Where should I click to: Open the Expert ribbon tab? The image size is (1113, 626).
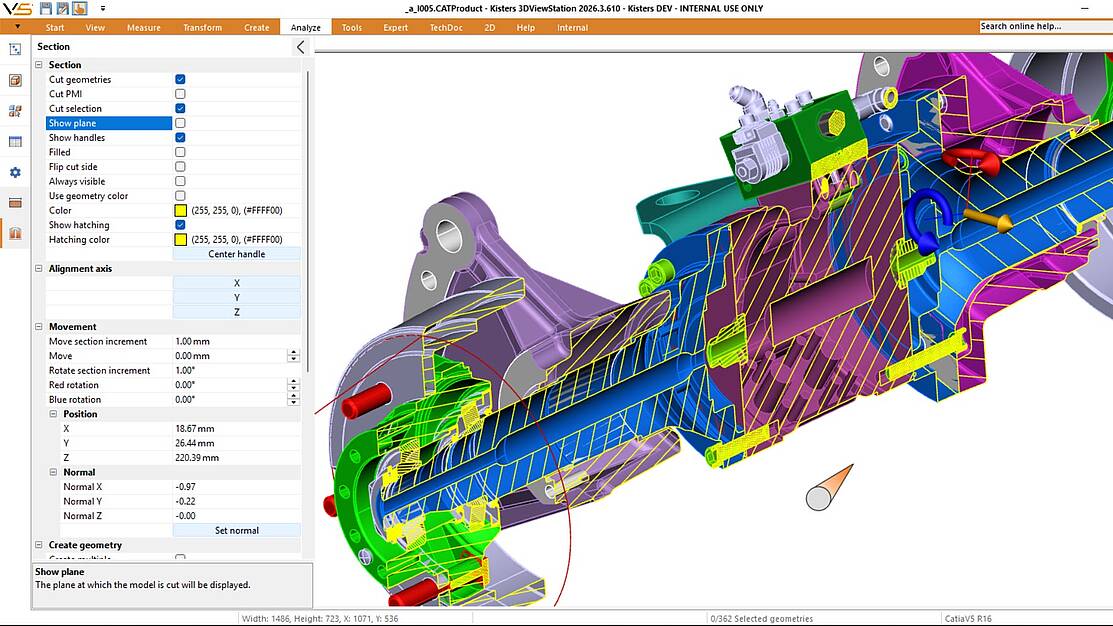[x=395, y=28]
